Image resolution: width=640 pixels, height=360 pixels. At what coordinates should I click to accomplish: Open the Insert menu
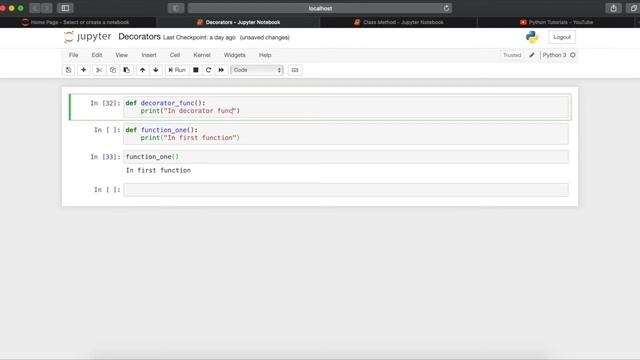point(149,55)
